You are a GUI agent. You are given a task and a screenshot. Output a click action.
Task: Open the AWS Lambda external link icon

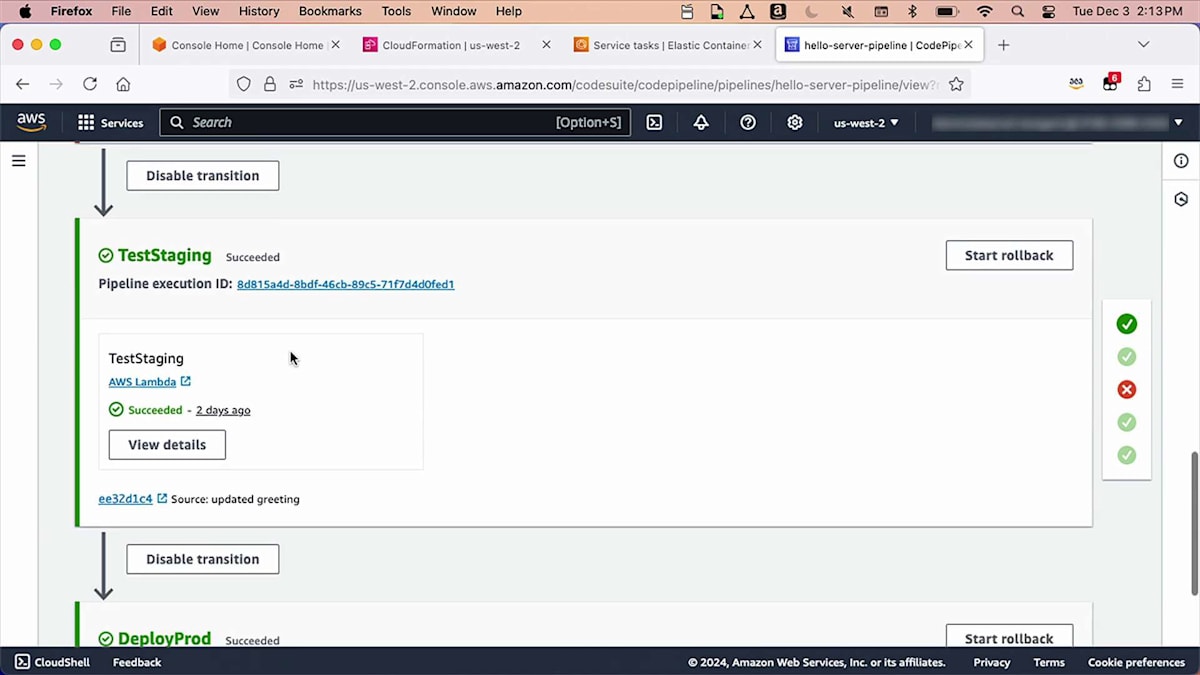point(186,381)
